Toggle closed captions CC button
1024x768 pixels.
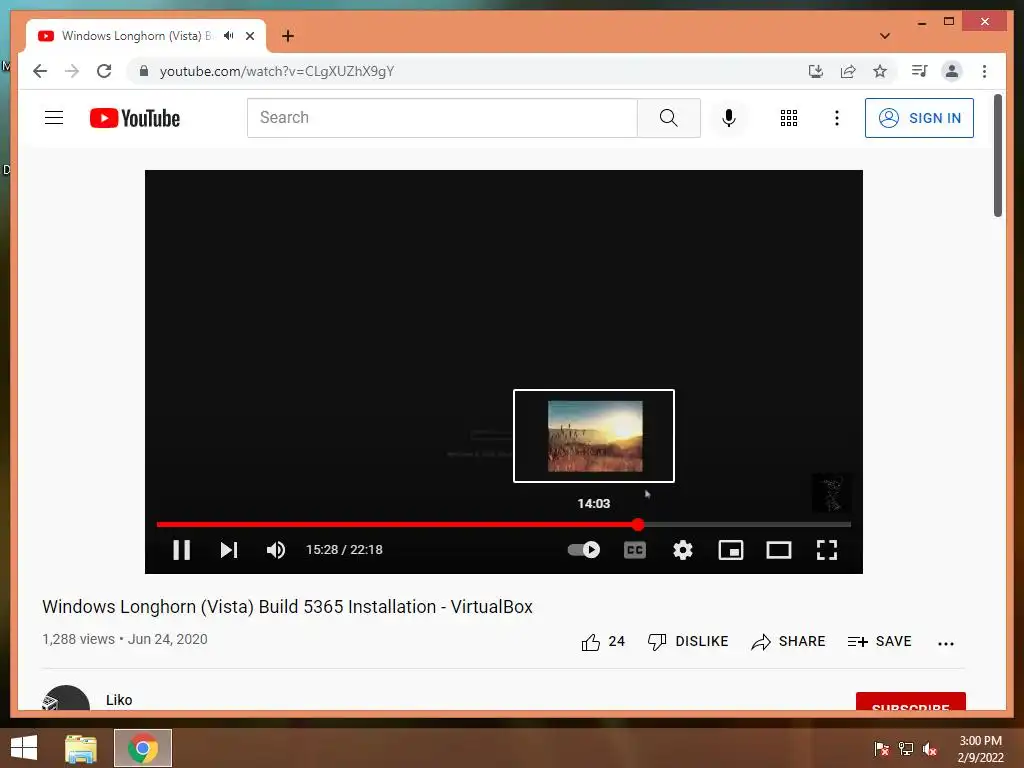[635, 550]
